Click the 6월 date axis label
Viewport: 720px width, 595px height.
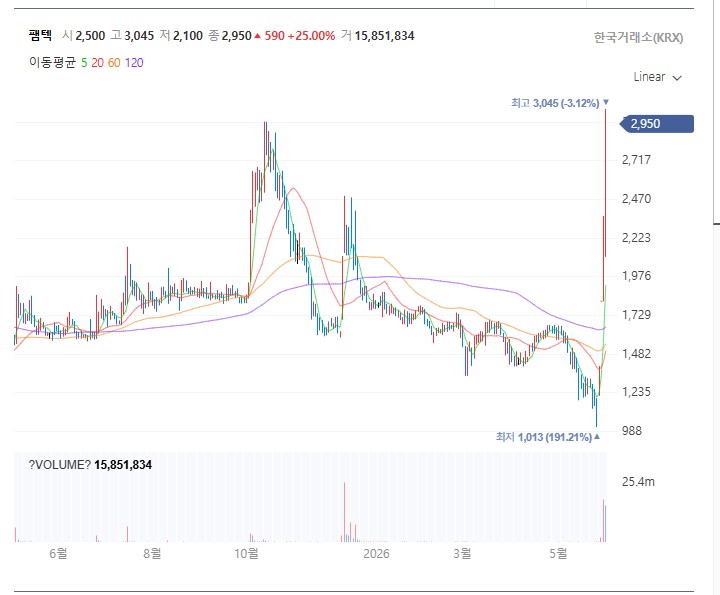[58, 553]
